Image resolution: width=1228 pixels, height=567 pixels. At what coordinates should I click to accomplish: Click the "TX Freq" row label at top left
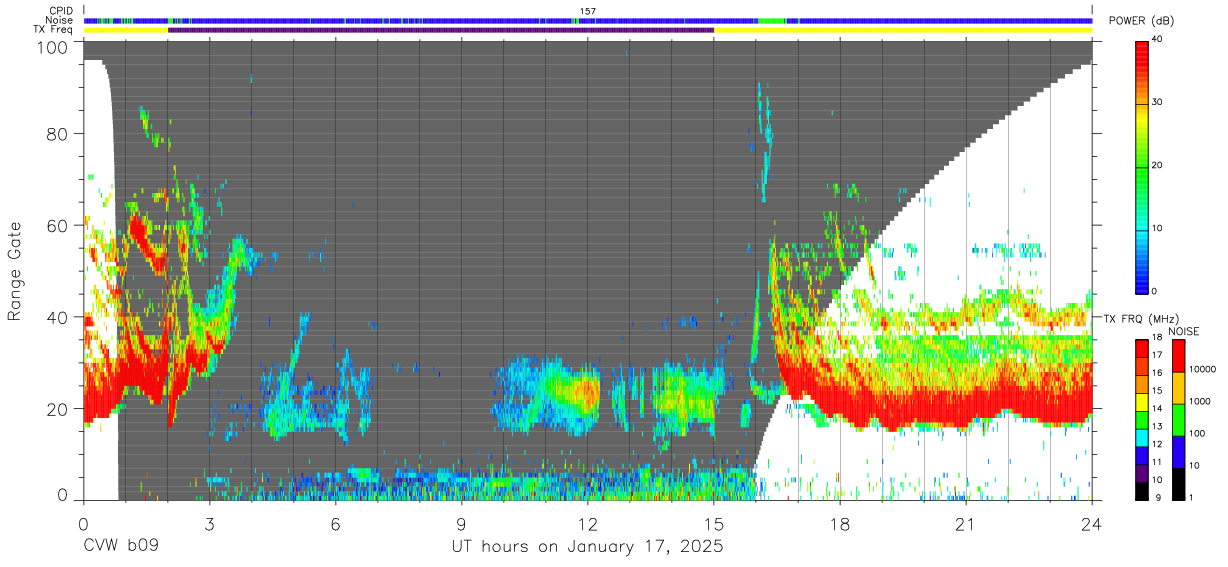coord(54,30)
